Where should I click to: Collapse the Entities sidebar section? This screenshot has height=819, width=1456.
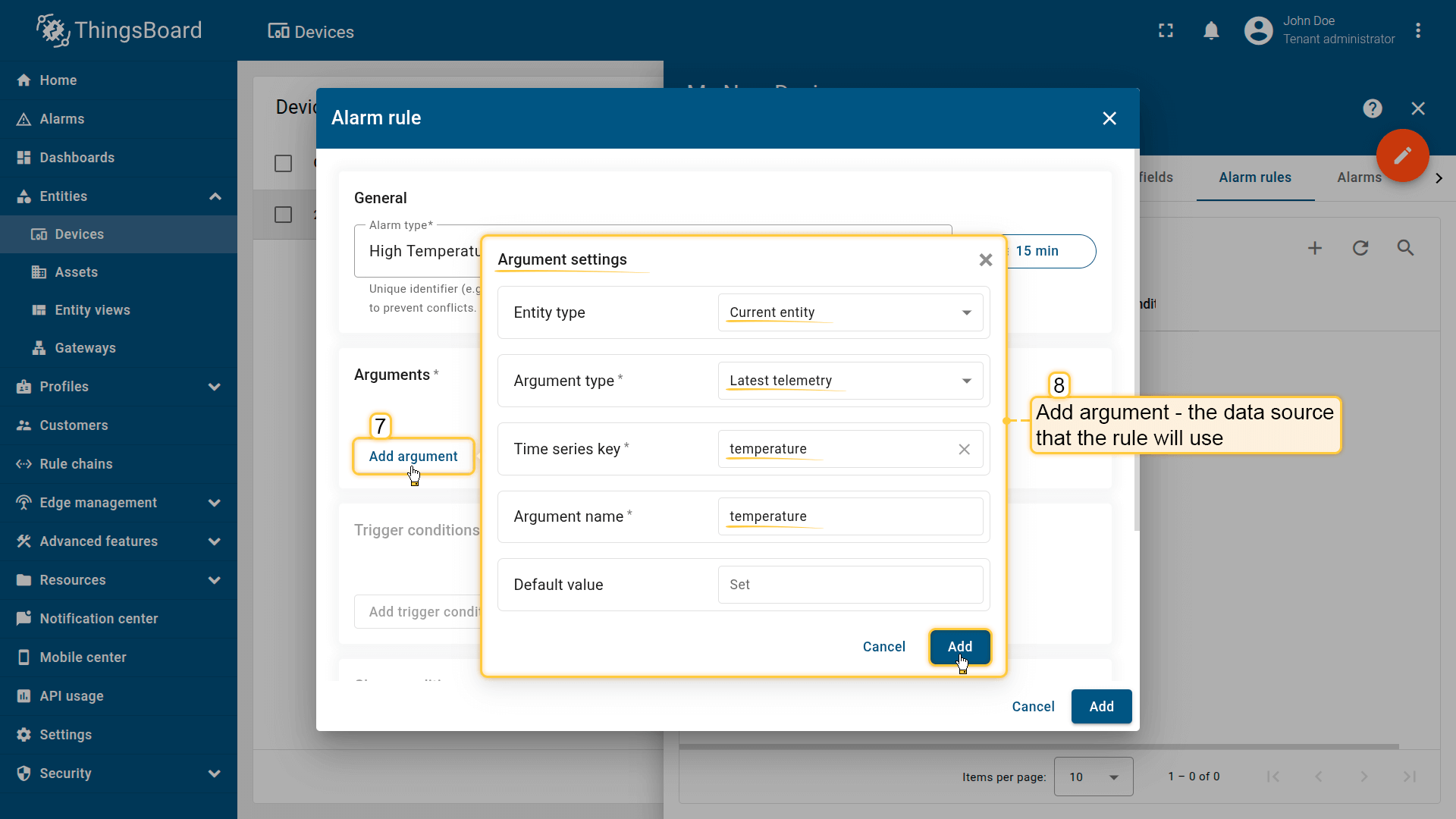click(215, 196)
